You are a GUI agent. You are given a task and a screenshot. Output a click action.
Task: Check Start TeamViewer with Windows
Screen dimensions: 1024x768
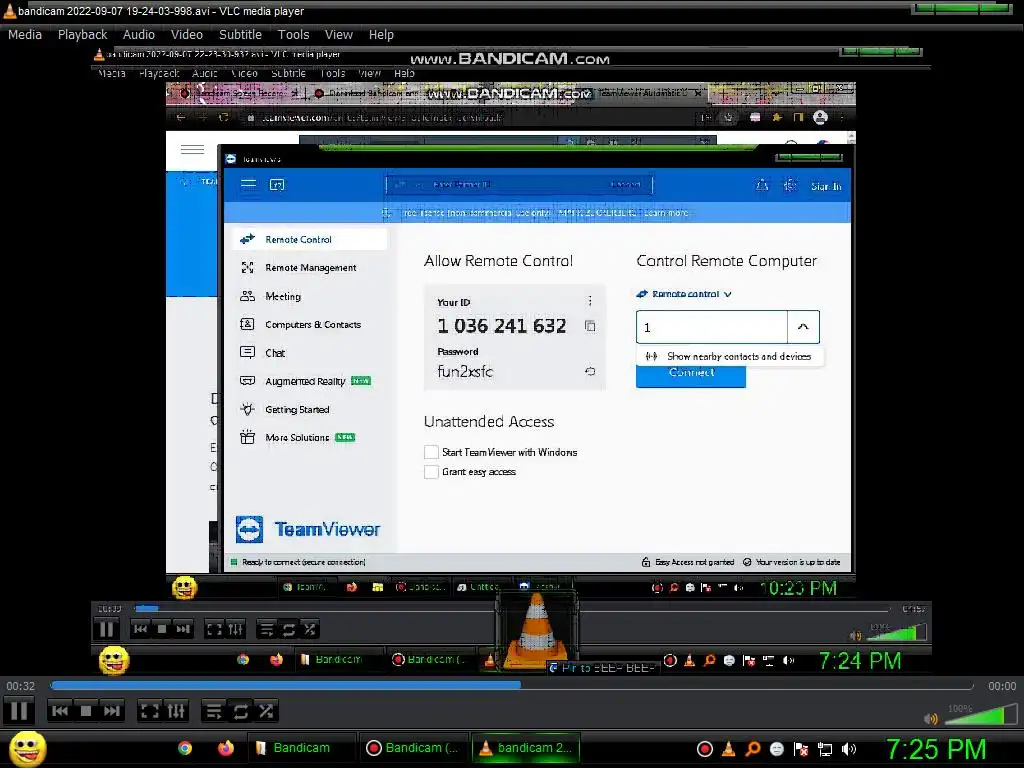(431, 452)
